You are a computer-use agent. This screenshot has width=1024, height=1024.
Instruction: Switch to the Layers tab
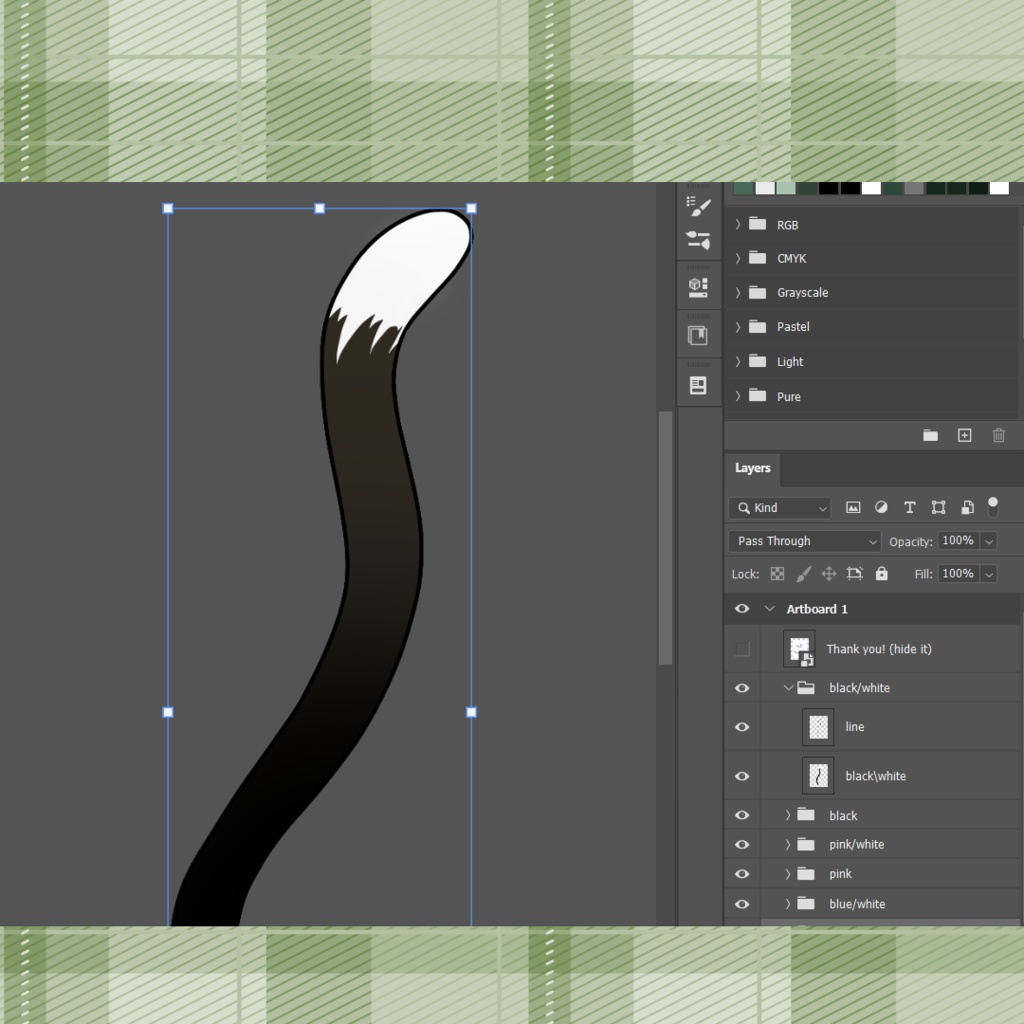point(752,468)
